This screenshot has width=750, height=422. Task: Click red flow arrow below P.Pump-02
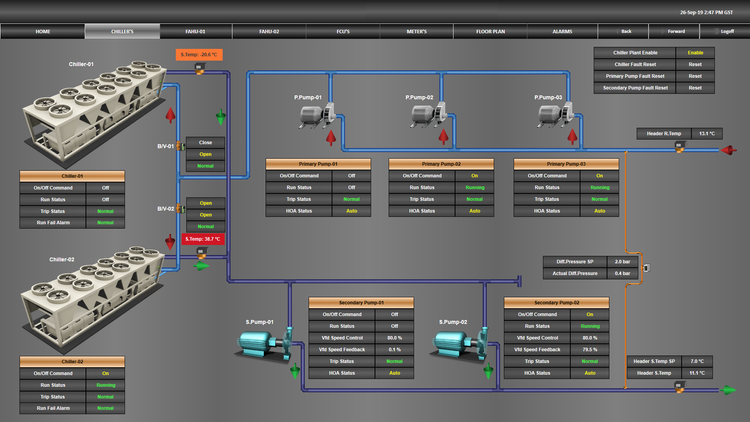point(443,137)
